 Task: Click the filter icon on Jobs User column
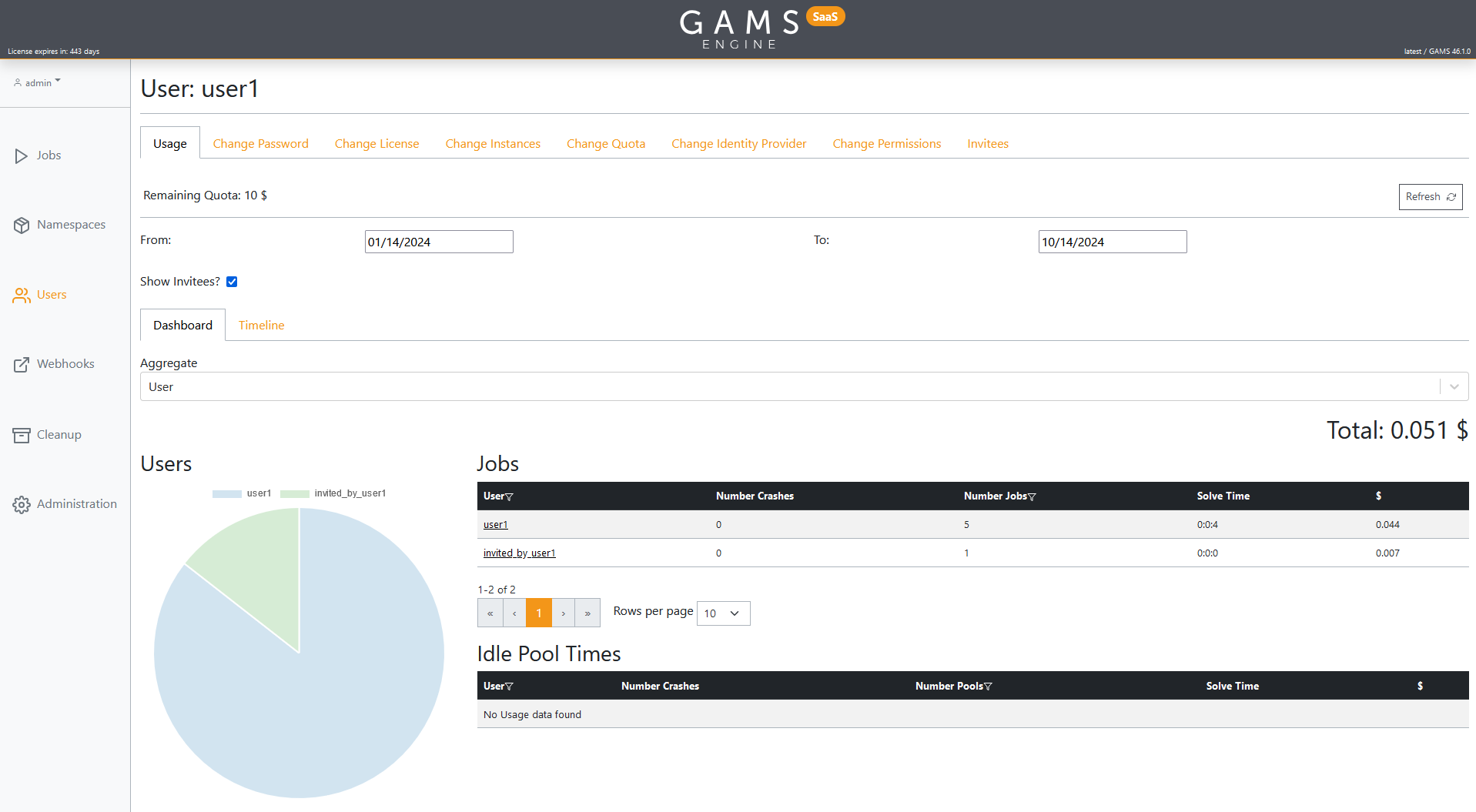(509, 497)
